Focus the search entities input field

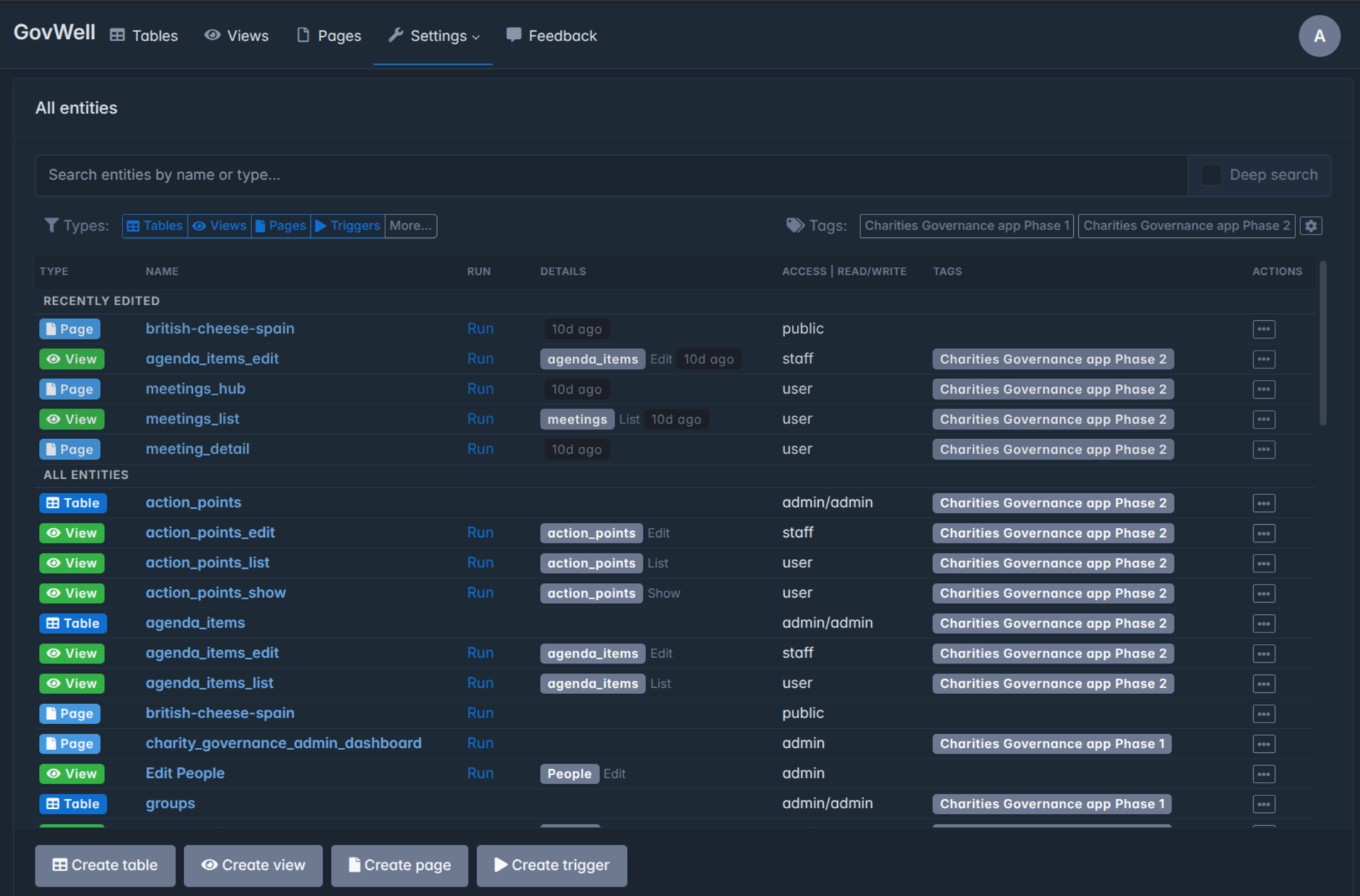(611, 175)
